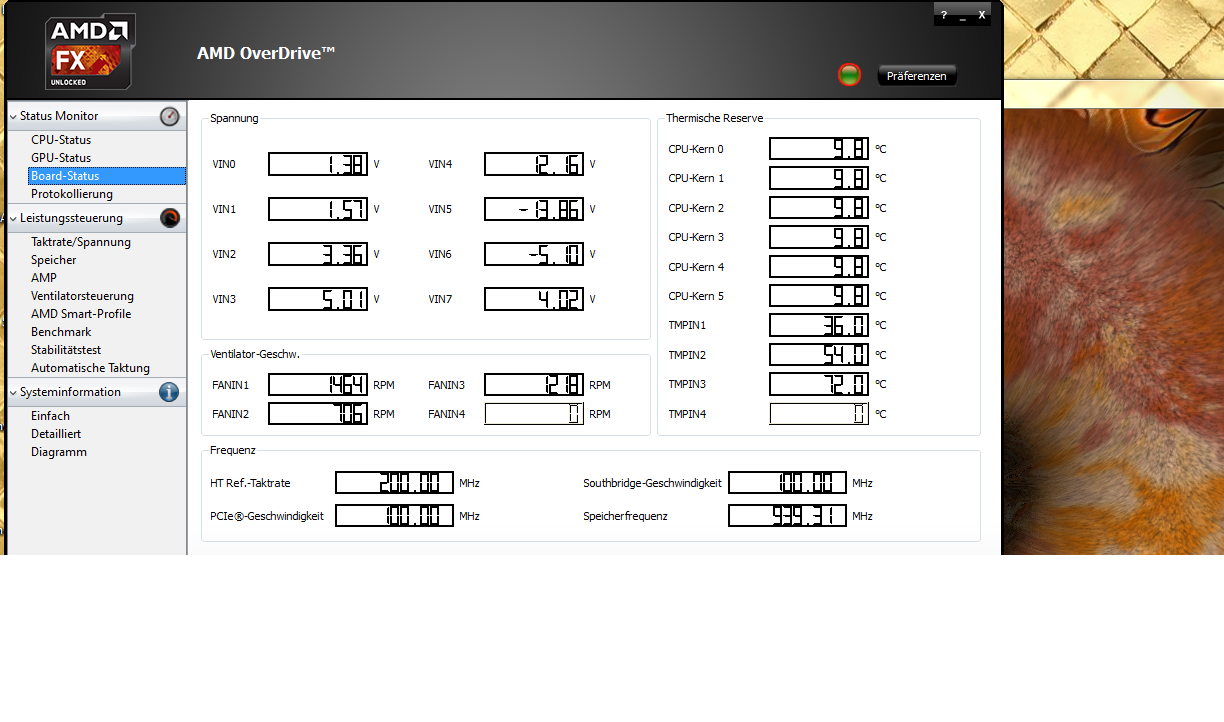
Task: Click the VIN6 voltage readout -5.10
Action: (534, 254)
